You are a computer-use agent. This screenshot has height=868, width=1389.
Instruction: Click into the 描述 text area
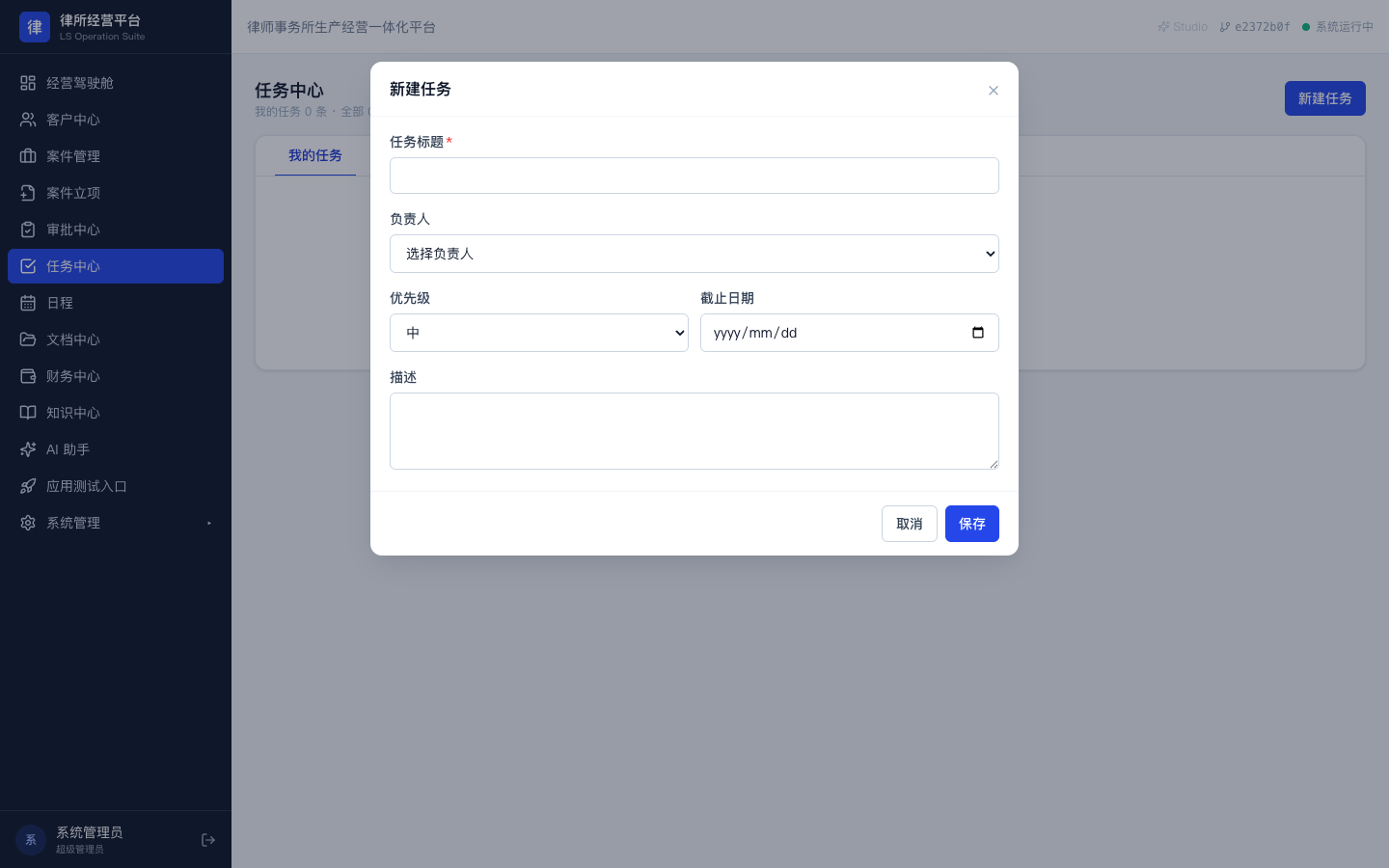pos(694,431)
